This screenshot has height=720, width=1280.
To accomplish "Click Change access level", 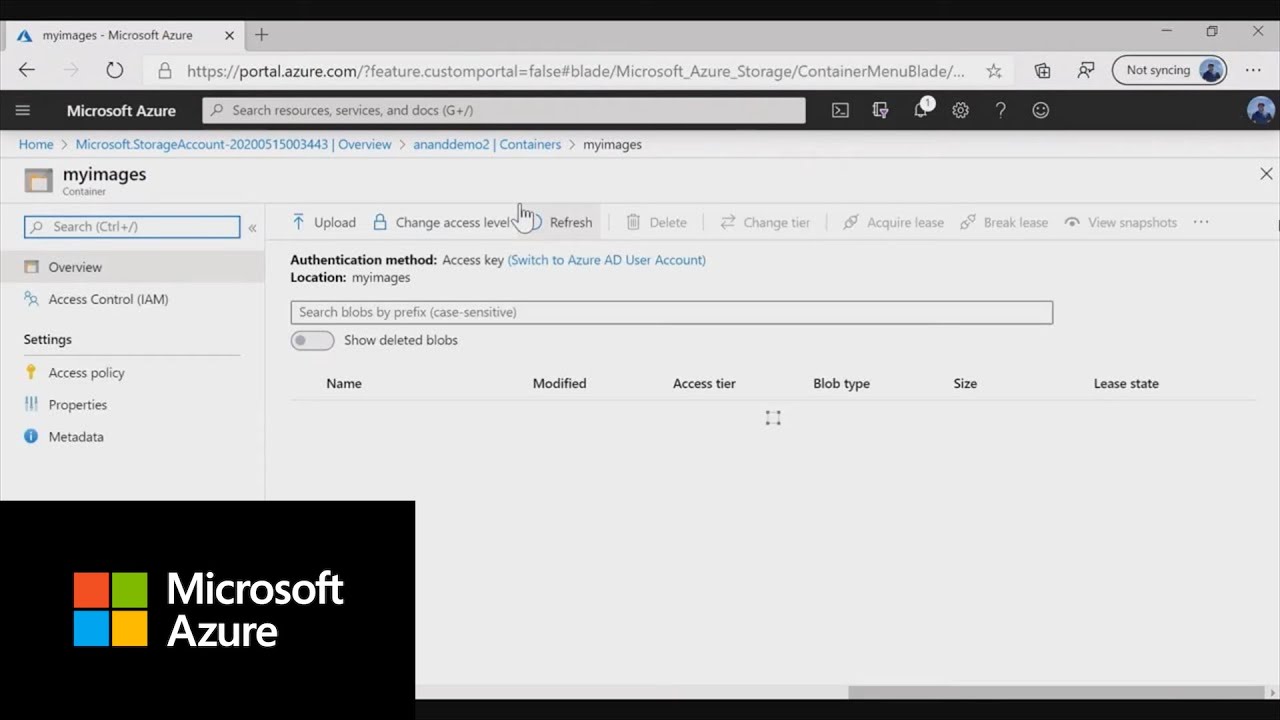I will [442, 223].
